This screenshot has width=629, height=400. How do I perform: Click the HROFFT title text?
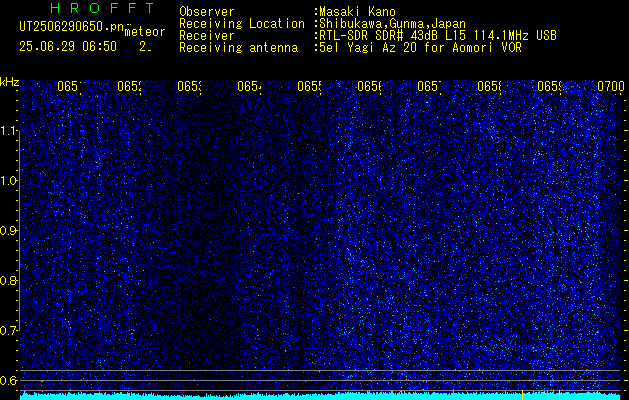pos(103,8)
